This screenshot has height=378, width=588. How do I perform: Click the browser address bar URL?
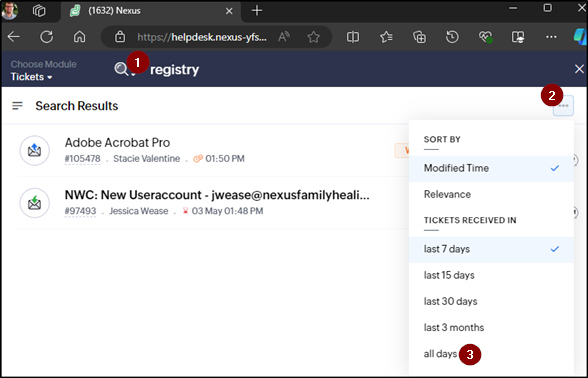coord(202,37)
